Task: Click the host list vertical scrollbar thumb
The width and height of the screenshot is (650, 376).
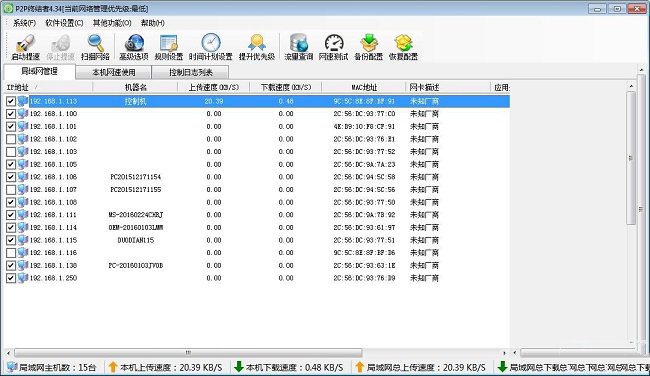Action: 631,158
